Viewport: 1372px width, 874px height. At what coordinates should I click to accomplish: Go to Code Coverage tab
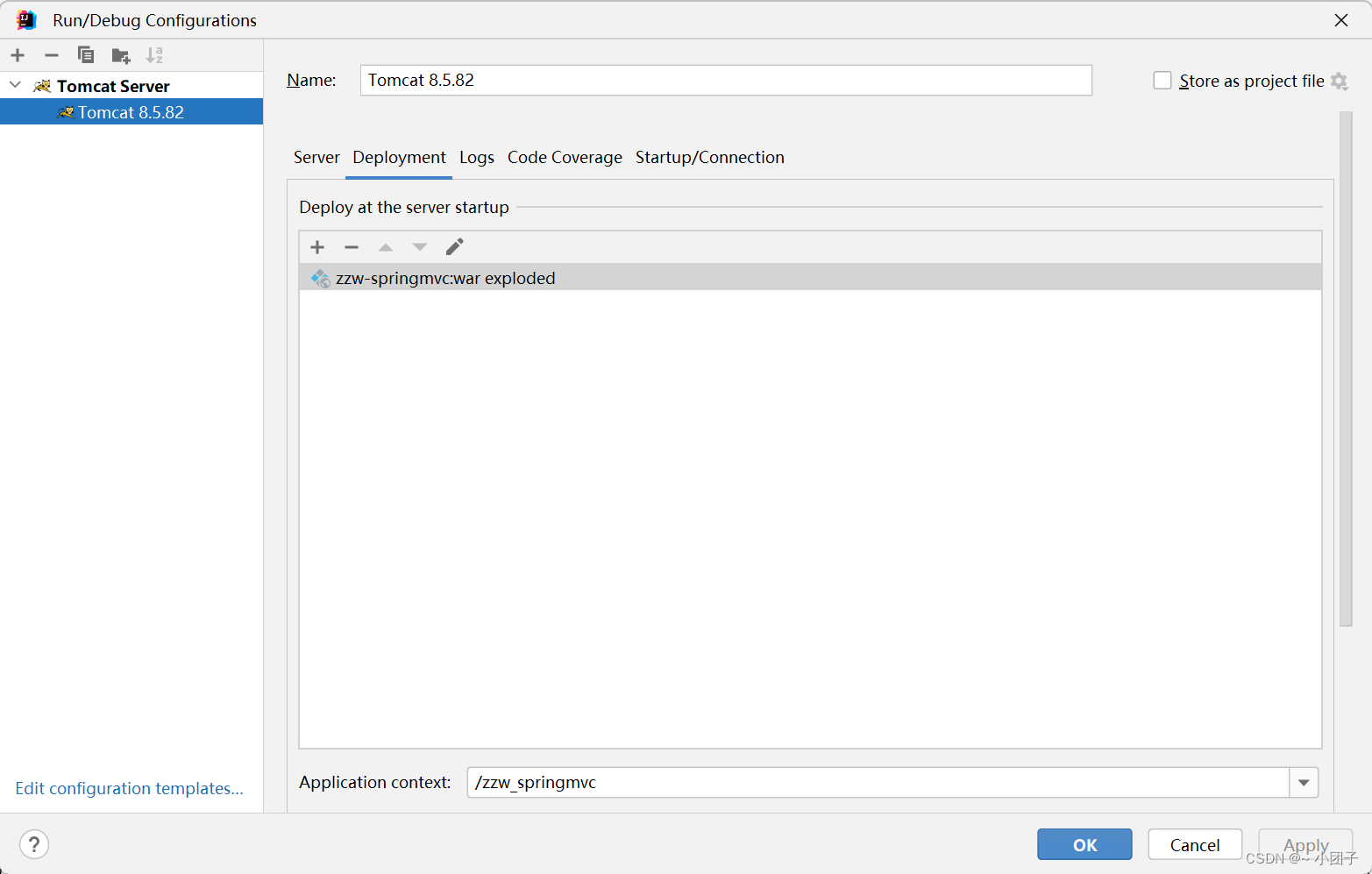(x=565, y=157)
